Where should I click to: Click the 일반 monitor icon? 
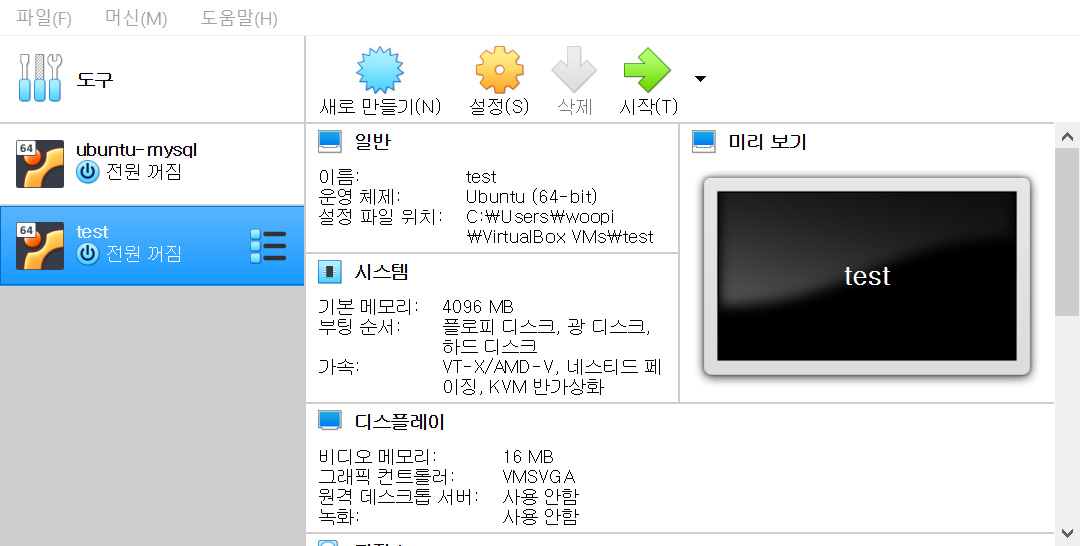point(330,141)
